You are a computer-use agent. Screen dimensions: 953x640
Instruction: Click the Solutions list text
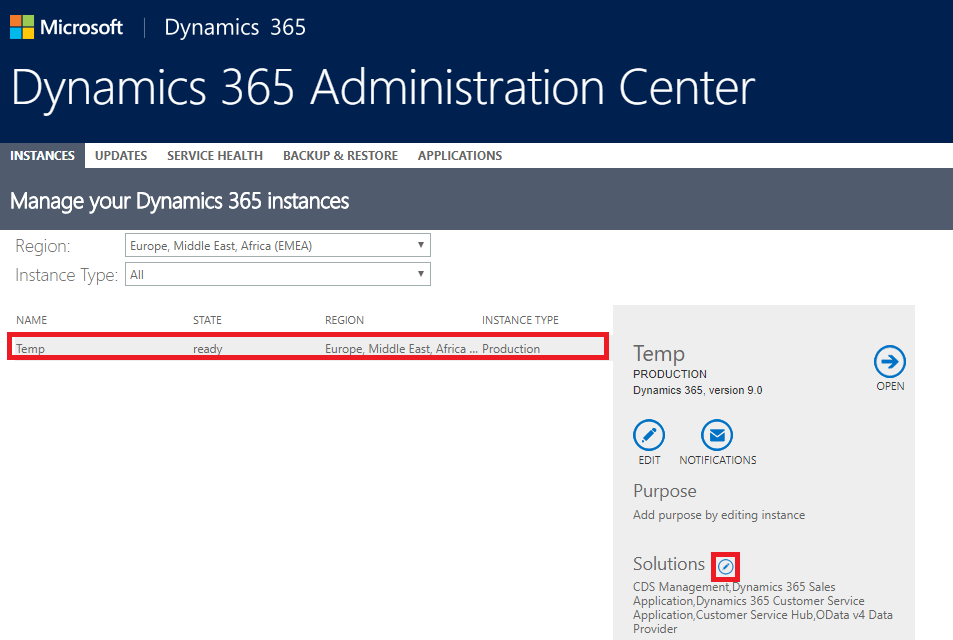point(763,608)
